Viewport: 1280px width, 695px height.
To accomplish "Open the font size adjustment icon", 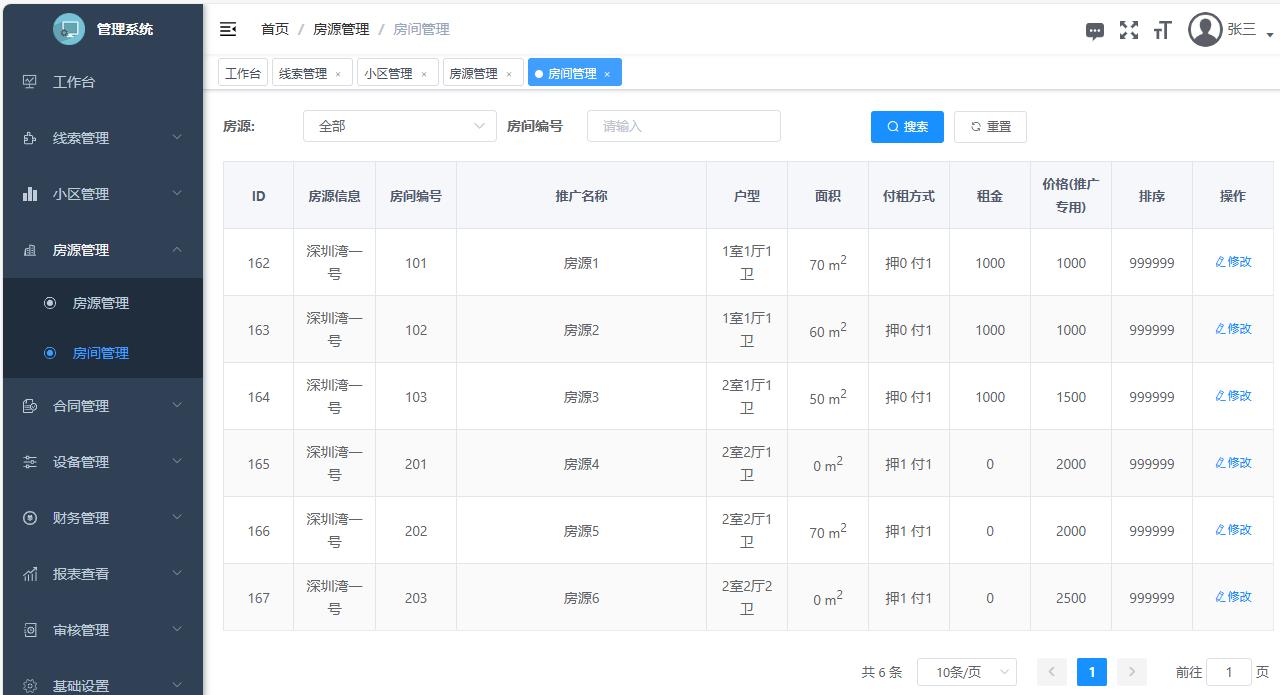I will 1161,30.
